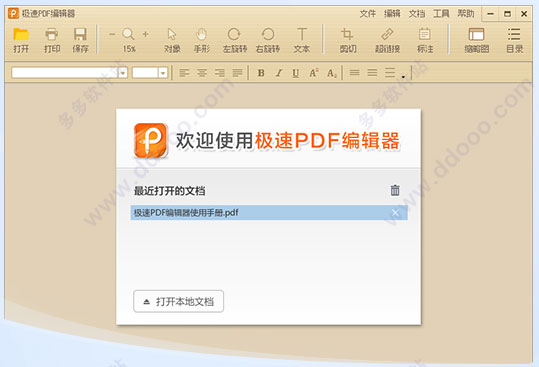539x367 pixels.
Task: Select the hand (手形) pan tool
Action: point(201,40)
